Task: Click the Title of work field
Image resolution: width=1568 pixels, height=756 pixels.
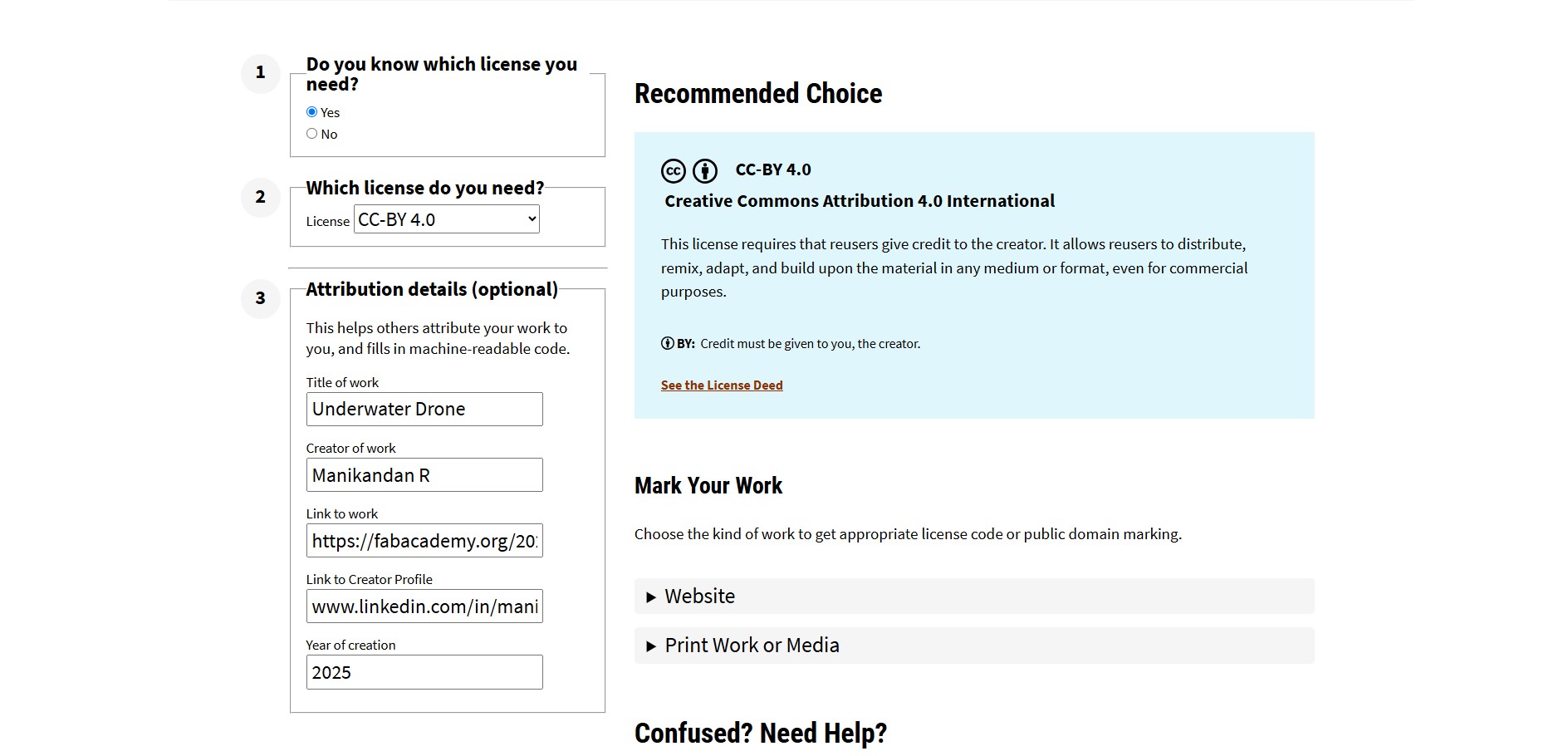Action: [424, 410]
